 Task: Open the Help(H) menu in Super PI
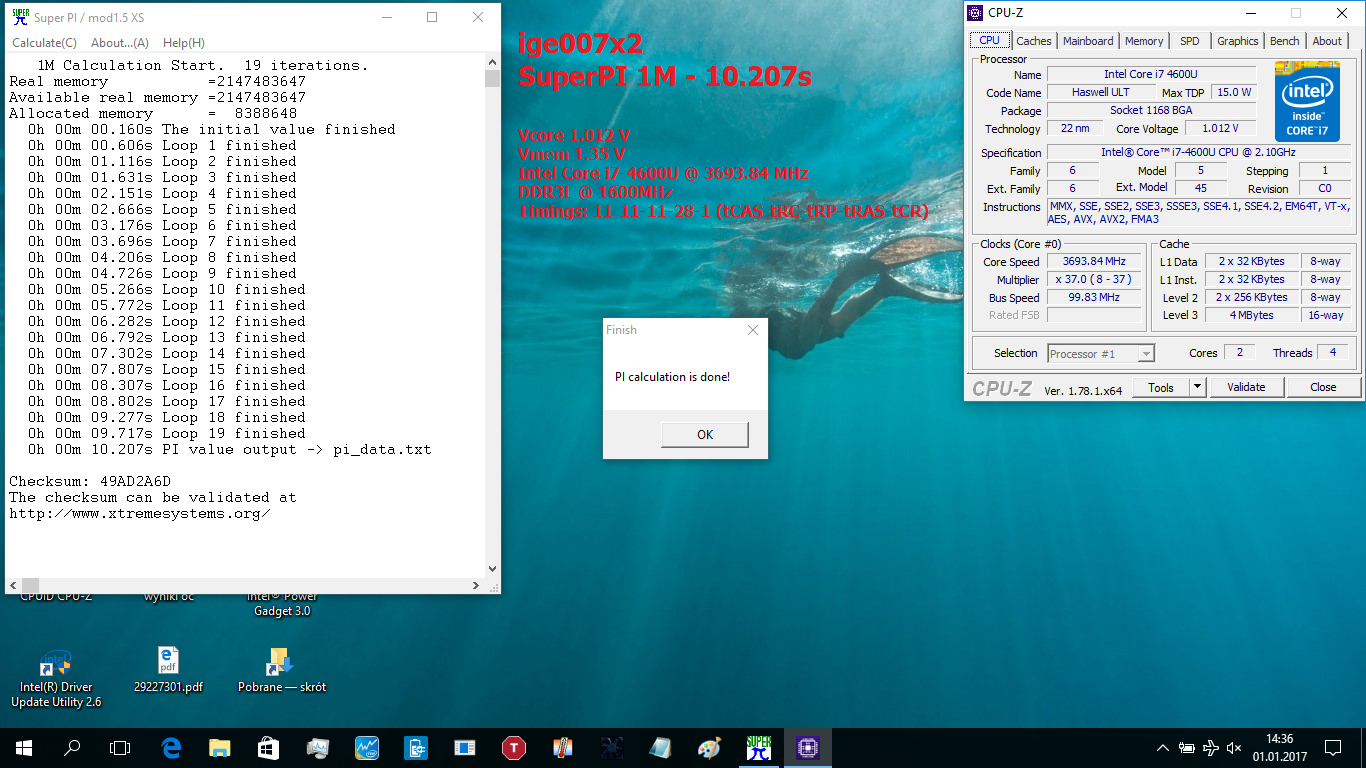point(183,43)
